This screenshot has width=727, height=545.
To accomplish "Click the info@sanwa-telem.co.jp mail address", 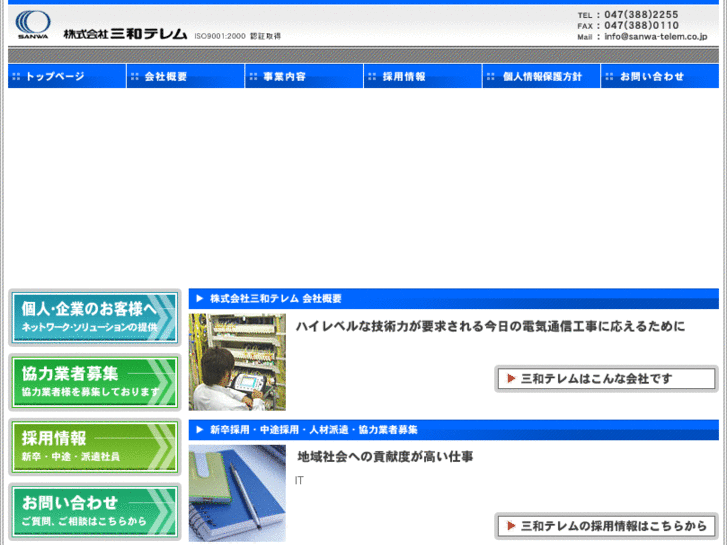I will (656, 37).
